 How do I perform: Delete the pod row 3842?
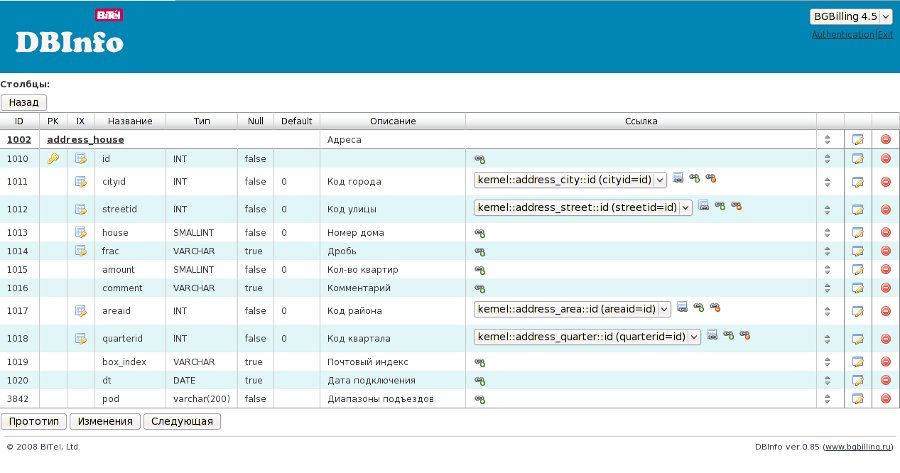886,398
